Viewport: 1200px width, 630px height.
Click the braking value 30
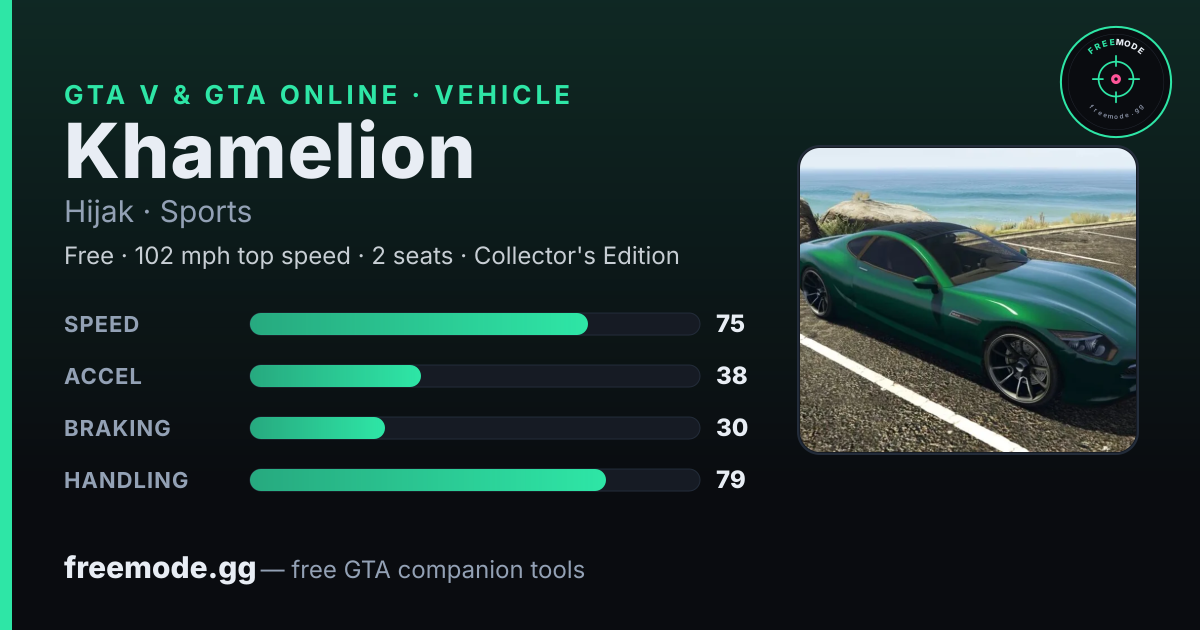732,428
